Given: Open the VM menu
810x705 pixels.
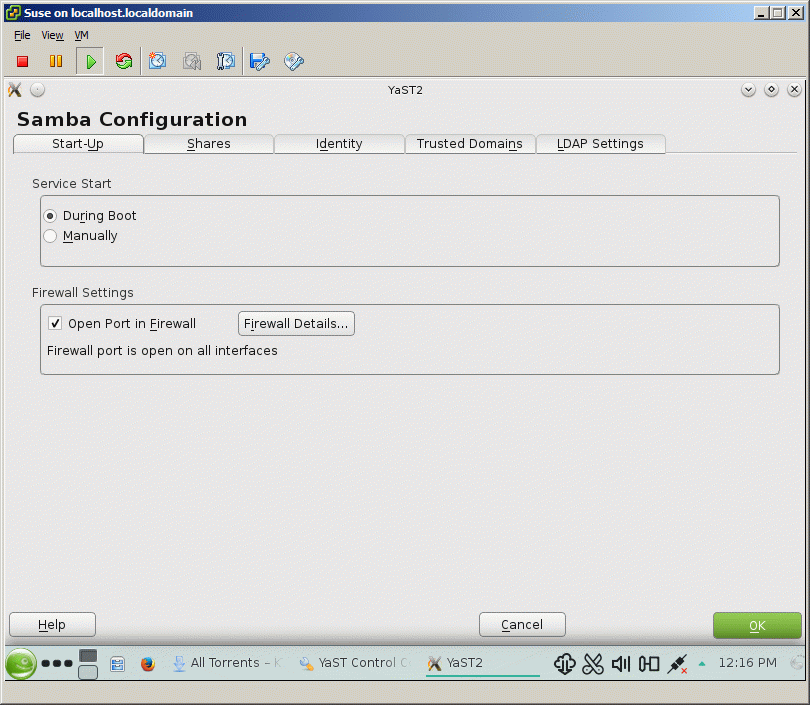Looking at the screenshot, I should [x=82, y=35].
